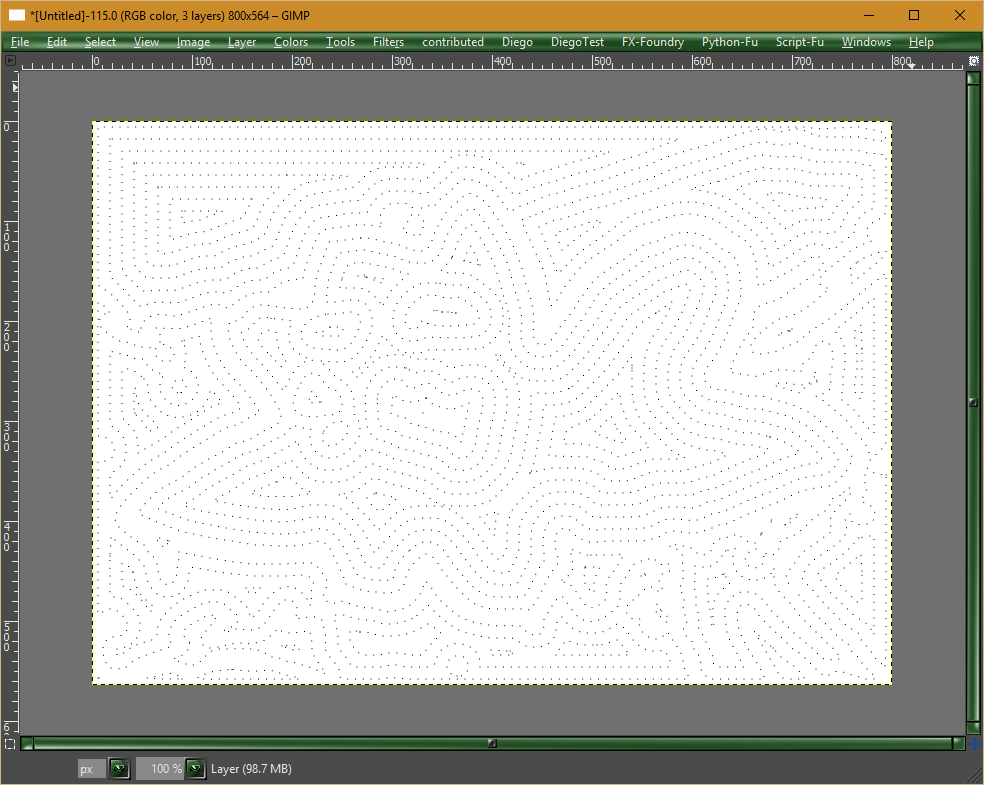Open the zoom level dropdown arrow
Viewport: 984px width, 785px height.
coord(196,769)
